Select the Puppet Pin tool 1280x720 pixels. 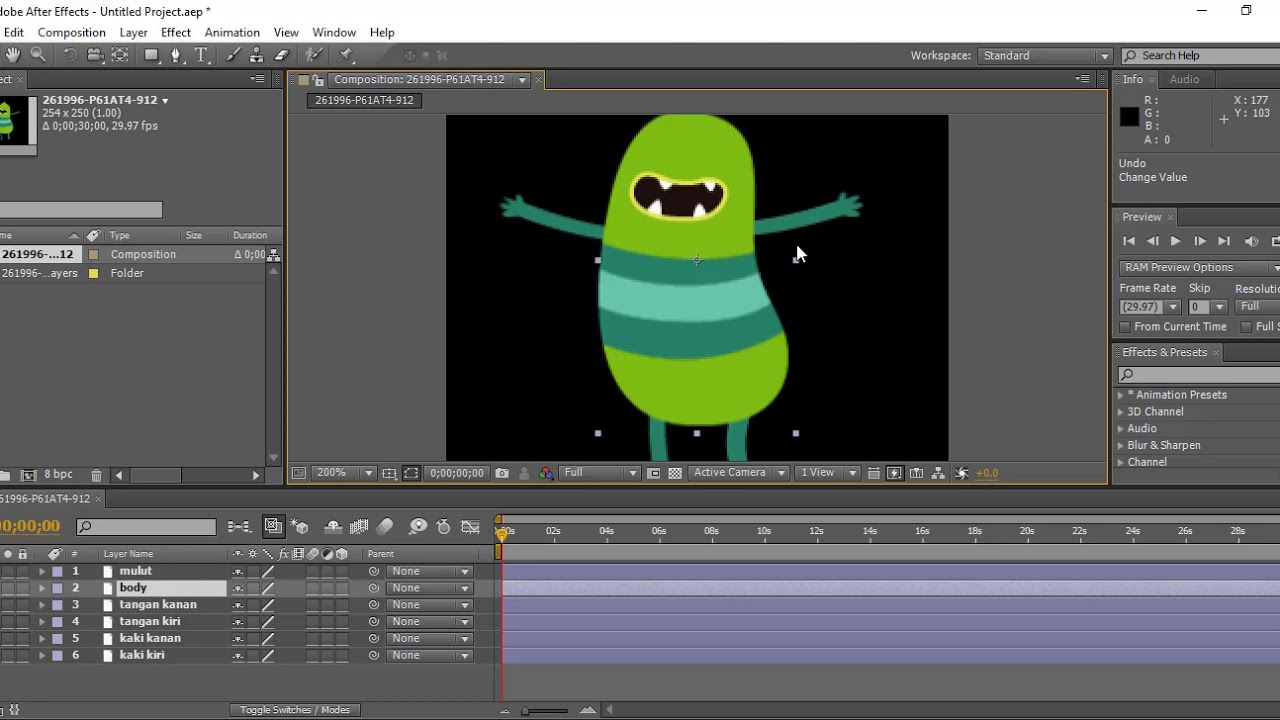click(346, 55)
